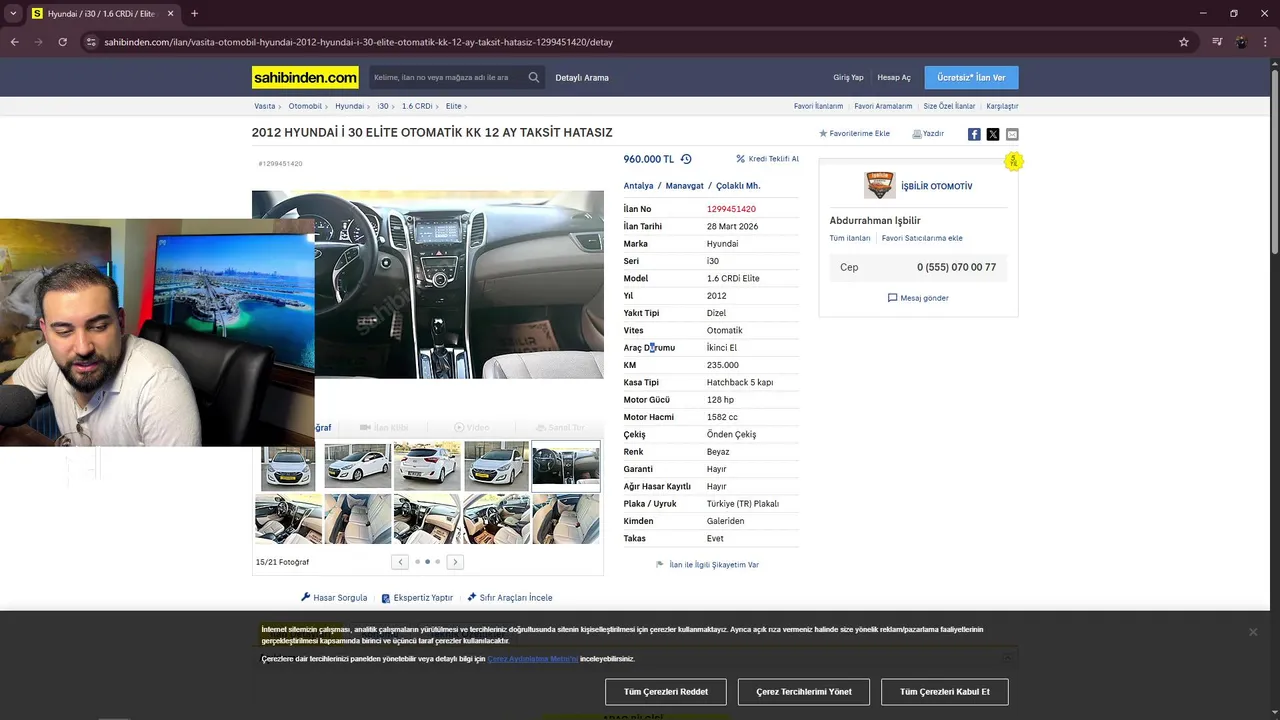This screenshot has width=1280, height=720.
Task: Open seller's Tüm ilanları link
Action: tap(850, 238)
